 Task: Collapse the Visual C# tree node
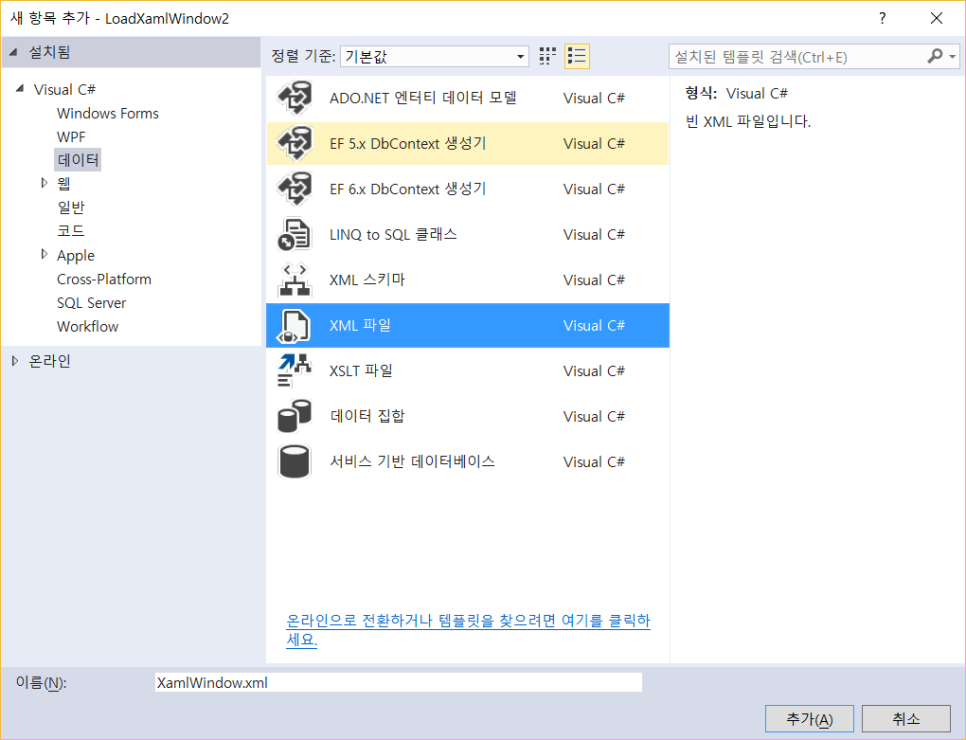click(x=20, y=89)
